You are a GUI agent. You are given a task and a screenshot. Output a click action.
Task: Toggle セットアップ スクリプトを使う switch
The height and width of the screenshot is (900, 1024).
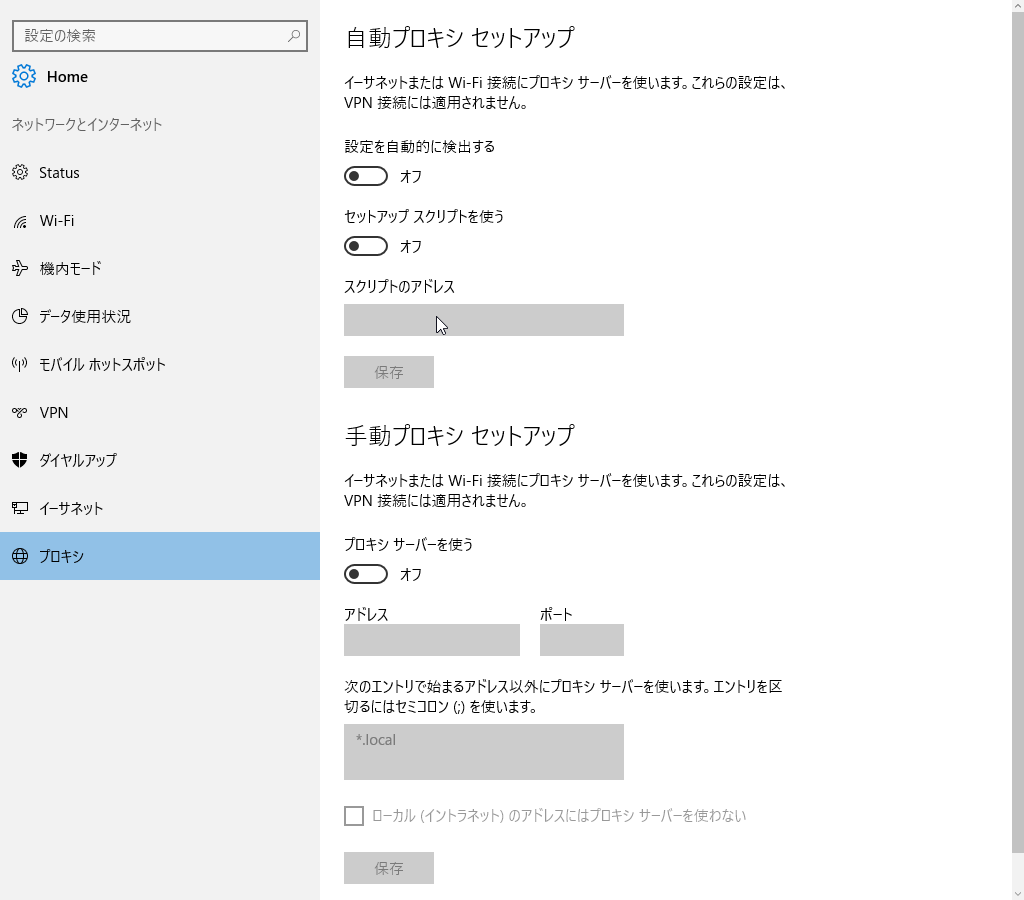pyautogui.click(x=366, y=246)
